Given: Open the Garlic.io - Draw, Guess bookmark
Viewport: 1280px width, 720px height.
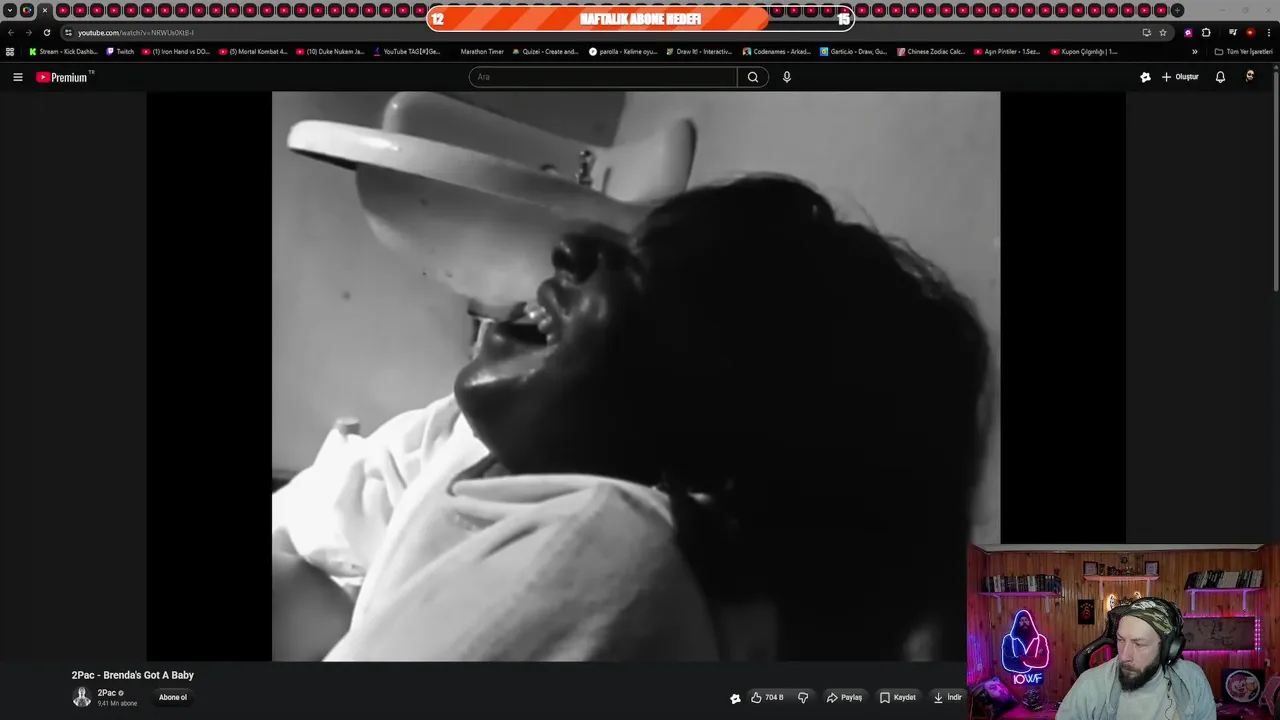Looking at the screenshot, I should [853, 52].
